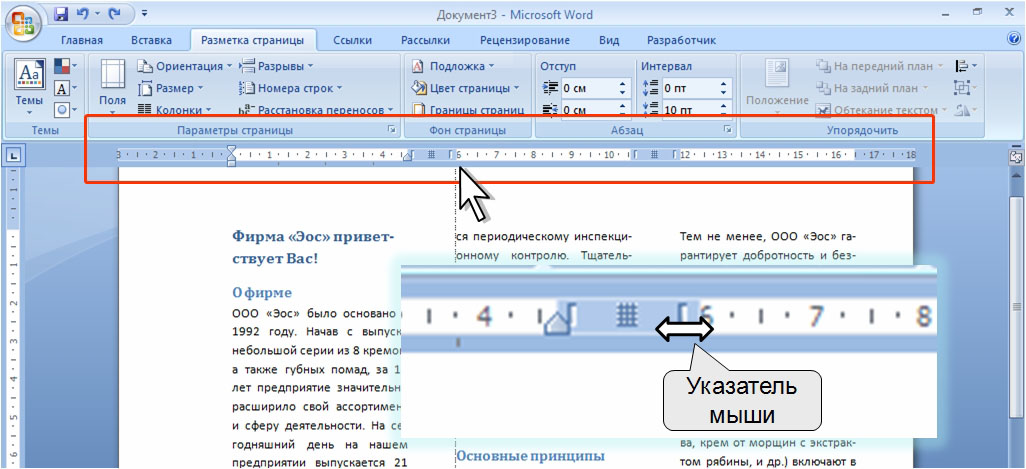
Task: Click the Rotate icon in Упорядочить group
Action: click(966, 110)
